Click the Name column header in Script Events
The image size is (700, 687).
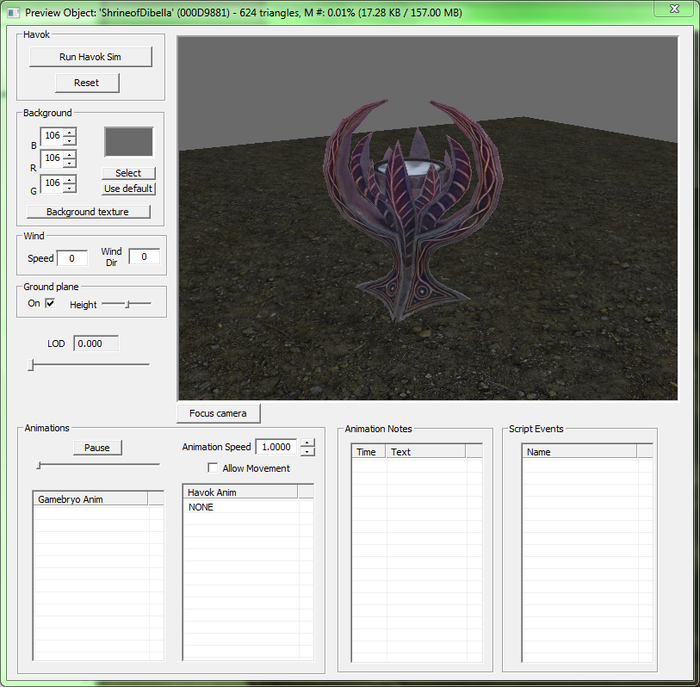[x=579, y=452]
